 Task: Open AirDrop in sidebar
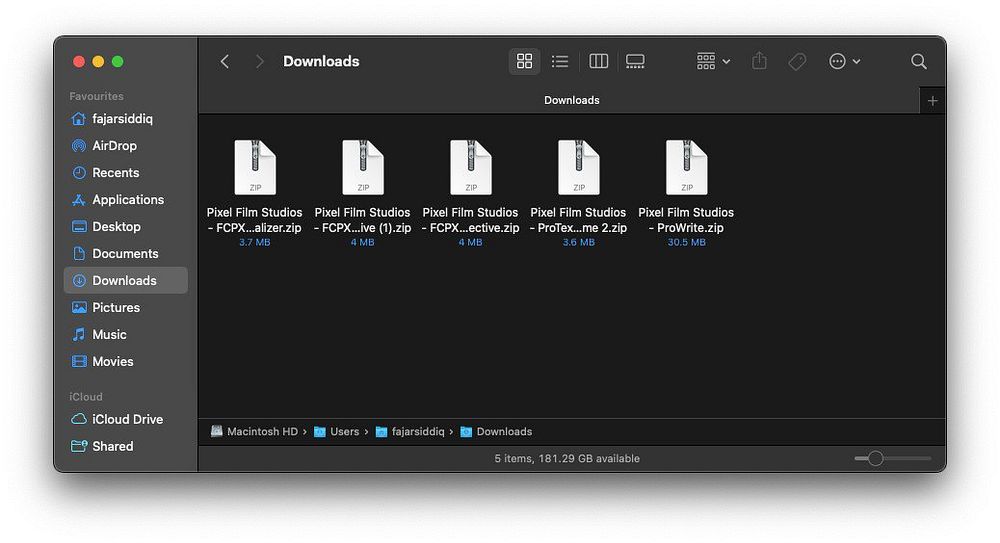[126, 145]
